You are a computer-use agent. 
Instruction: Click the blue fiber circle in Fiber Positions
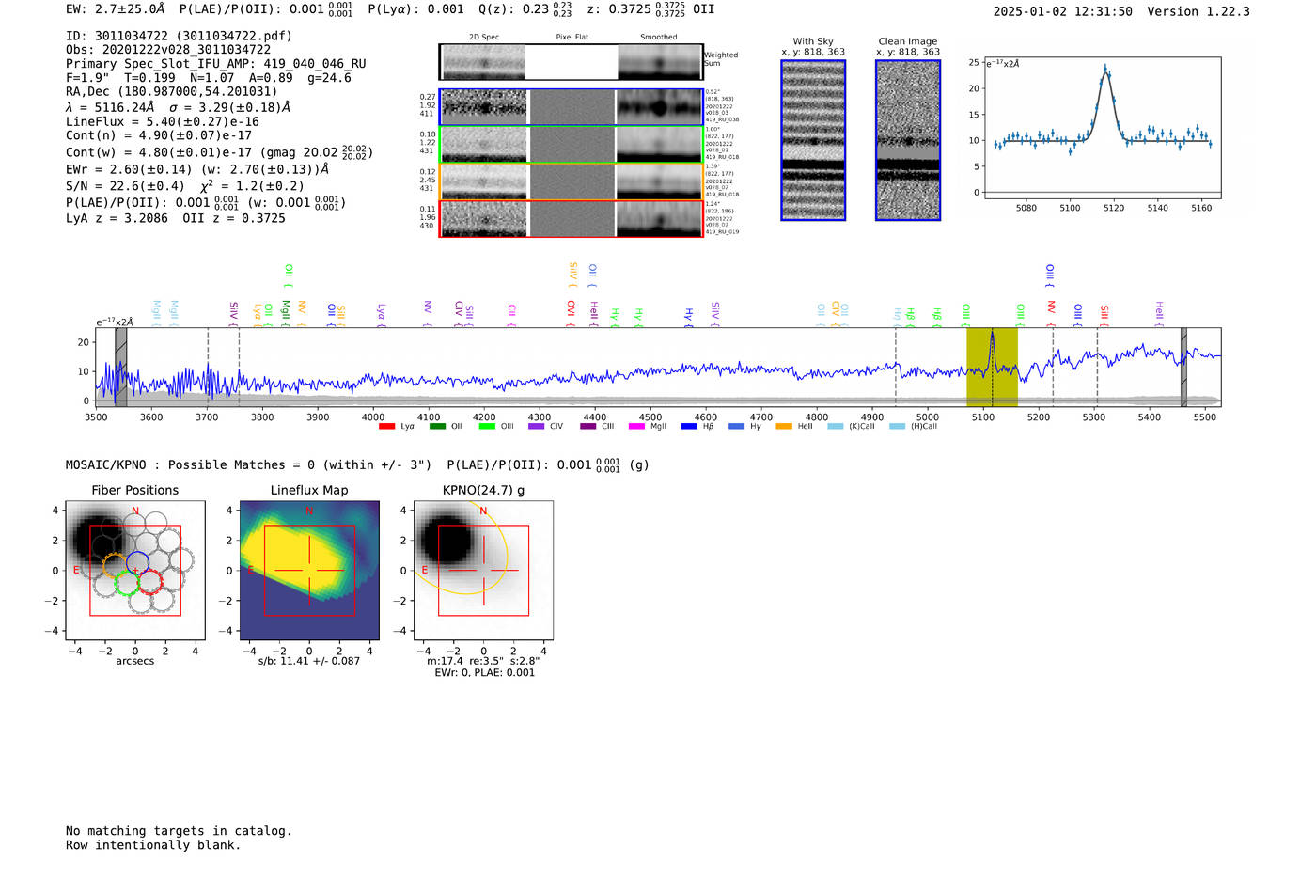pos(137,564)
